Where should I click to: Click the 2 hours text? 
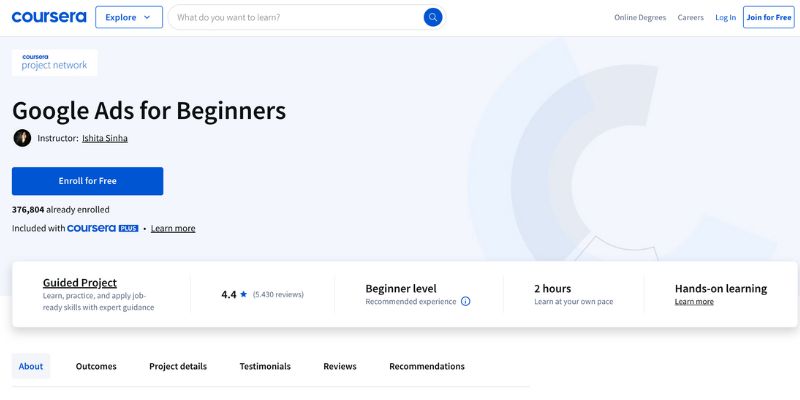pyautogui.click(x=553, y=289)
